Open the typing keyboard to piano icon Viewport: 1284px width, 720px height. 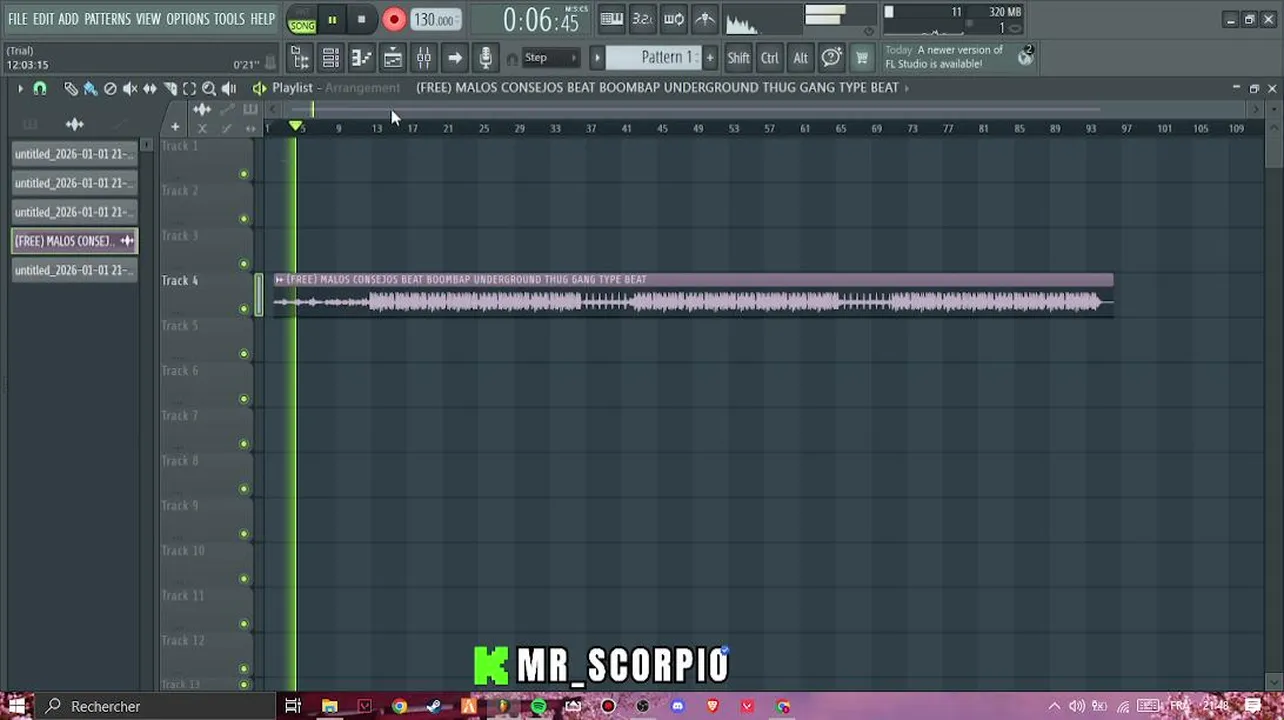pyautogui.click(x=612, y=19)
